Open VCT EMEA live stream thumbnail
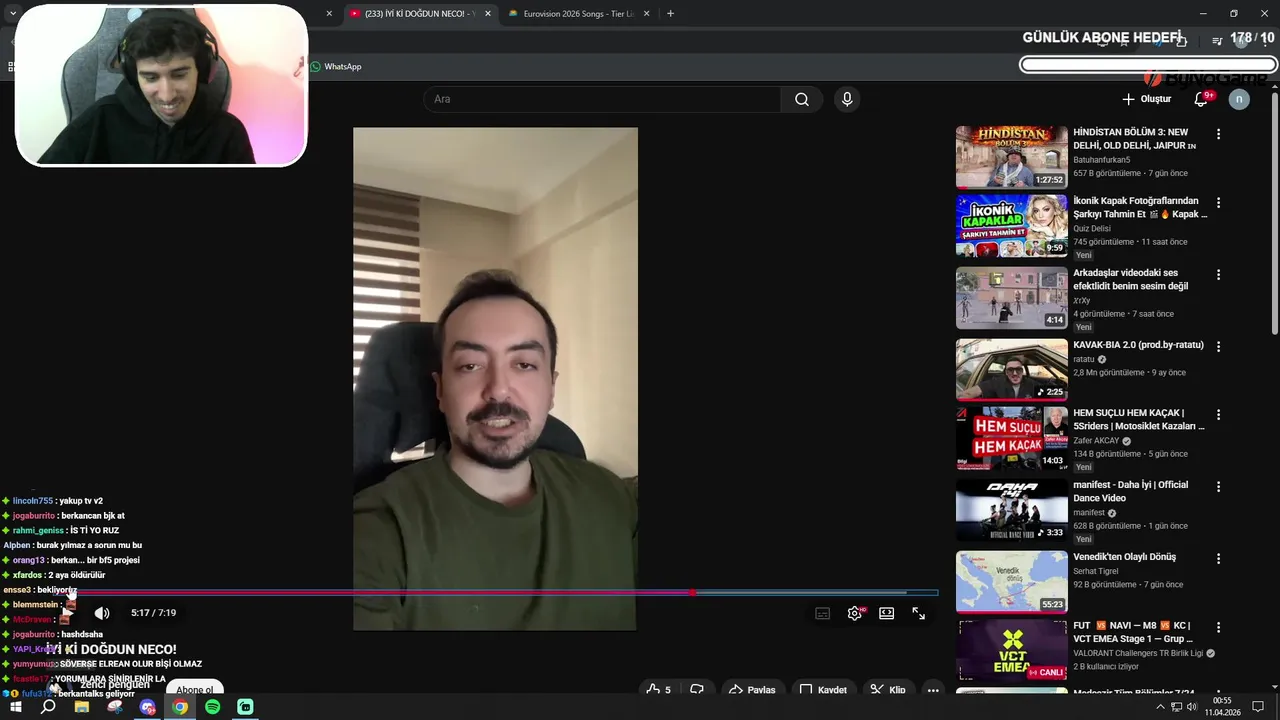Image resolution: width=1280 pixels, height=720 pixels. pos(1012,651)
